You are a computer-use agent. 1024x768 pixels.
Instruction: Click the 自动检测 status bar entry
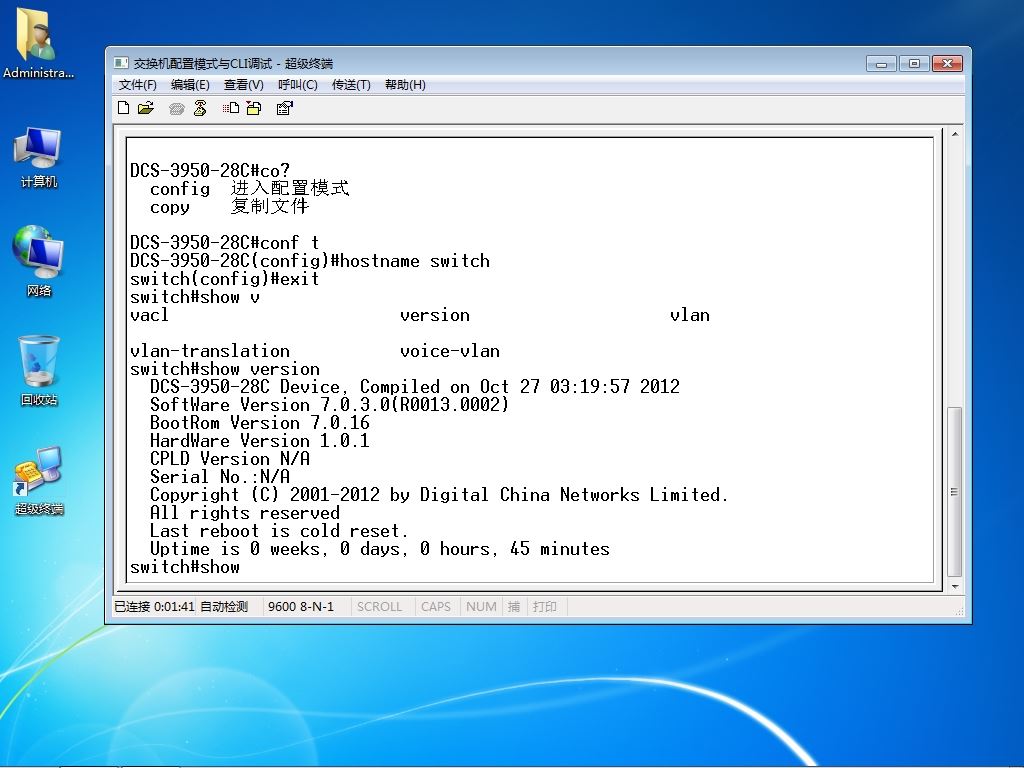point(224,607)
